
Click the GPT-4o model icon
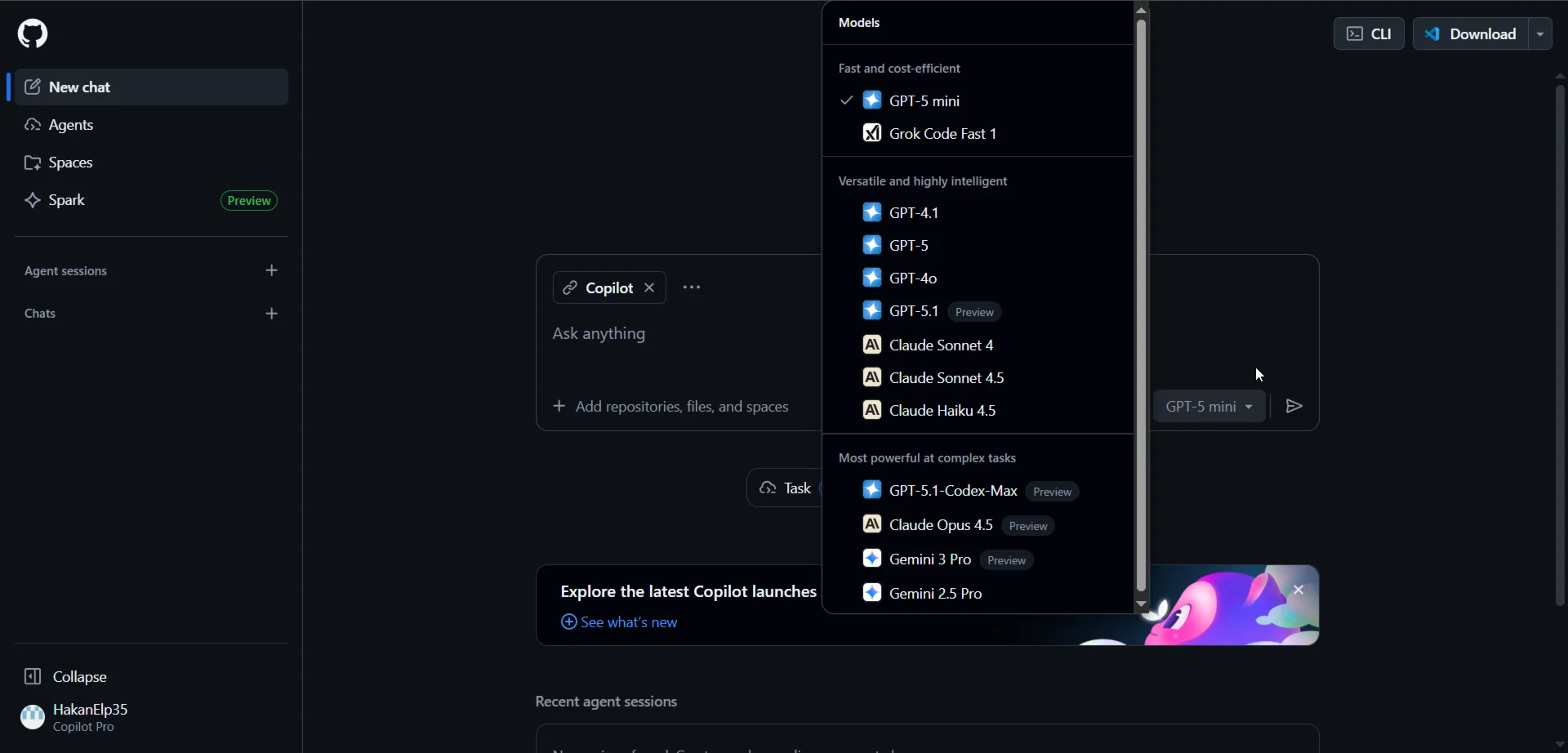tap(872, 278)
